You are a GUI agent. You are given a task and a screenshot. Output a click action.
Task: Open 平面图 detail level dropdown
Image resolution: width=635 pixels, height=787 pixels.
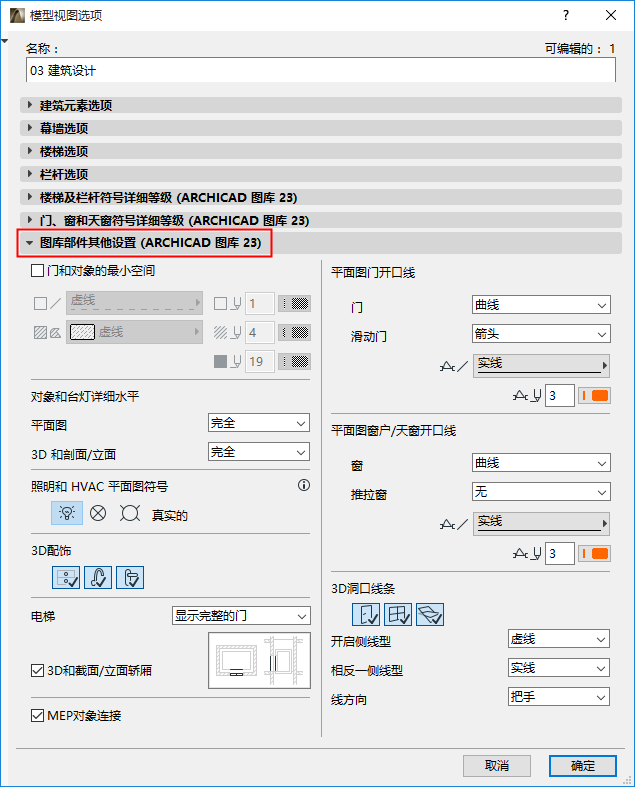(x=259, y=423)
